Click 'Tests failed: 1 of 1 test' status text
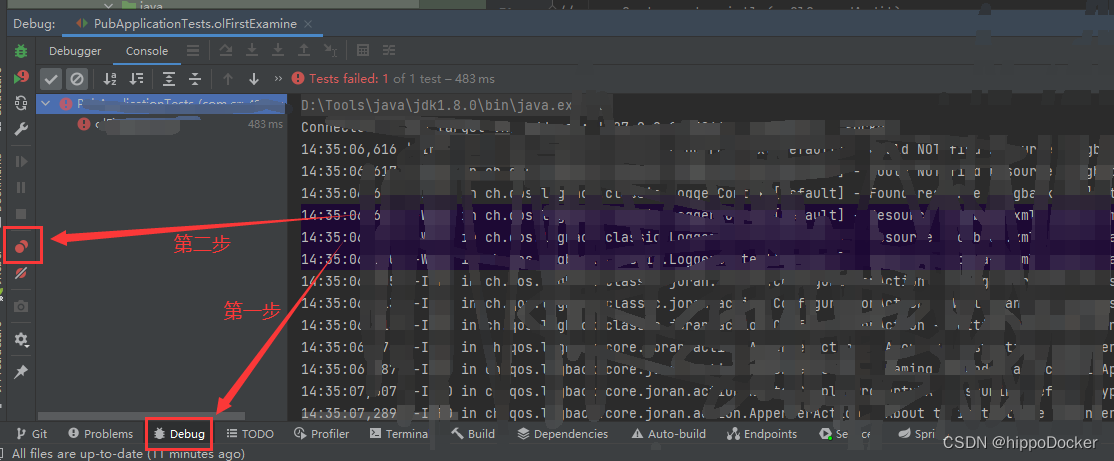Viewport: 1114px width, 461px height. 392,79
